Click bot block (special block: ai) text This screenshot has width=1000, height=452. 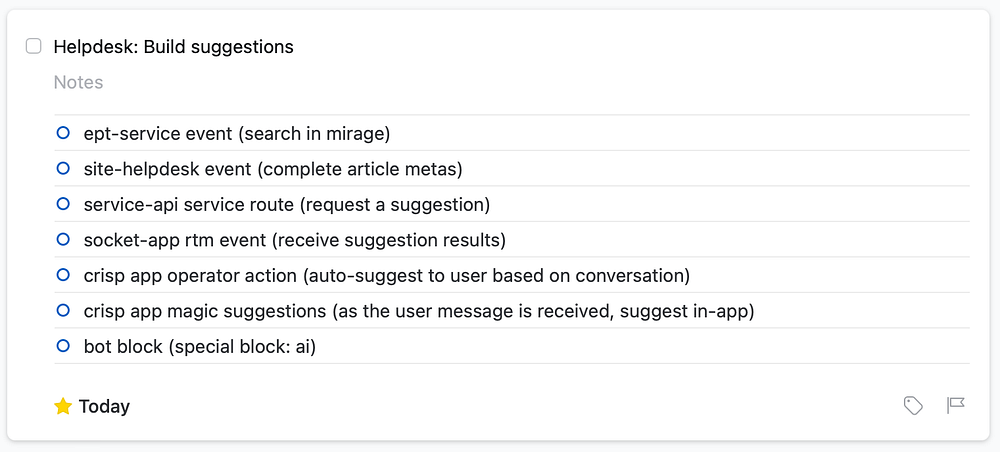pyautogui.click(x=199, y=347)
